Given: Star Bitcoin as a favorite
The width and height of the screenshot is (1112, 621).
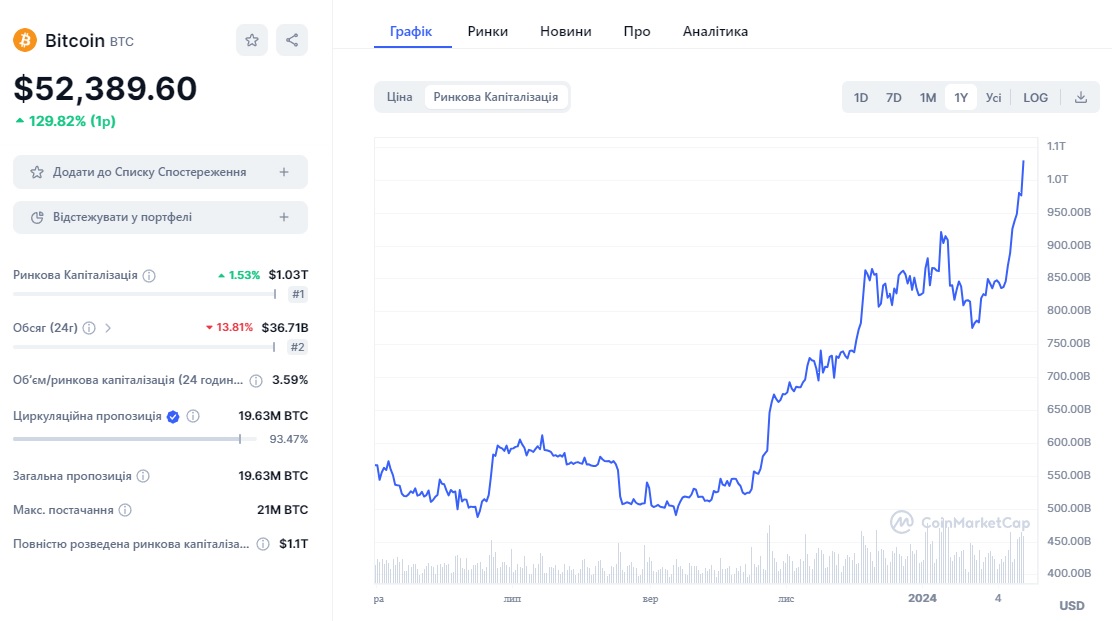Looking at the screenshot, I should (x=252, y=40).
